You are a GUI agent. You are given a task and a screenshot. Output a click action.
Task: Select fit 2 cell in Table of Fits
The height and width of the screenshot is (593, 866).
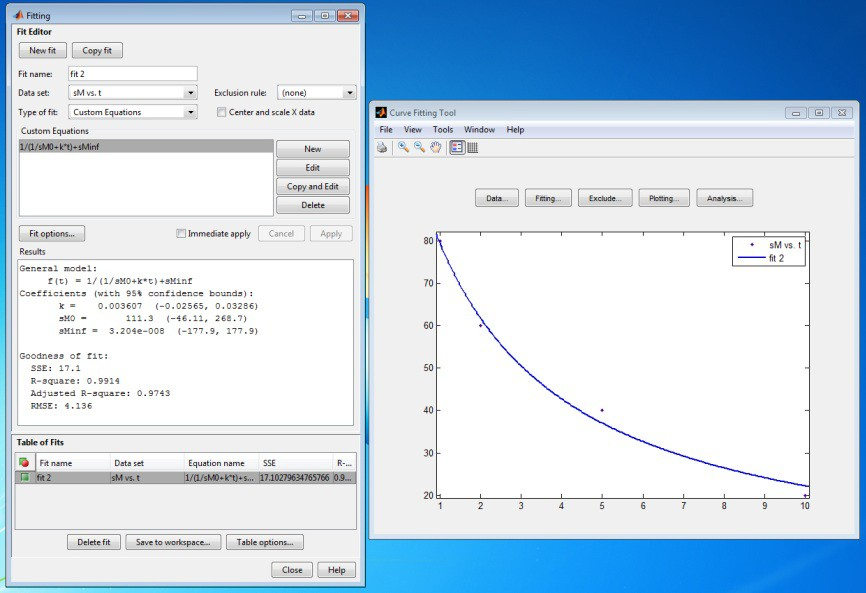coord(73,478)
